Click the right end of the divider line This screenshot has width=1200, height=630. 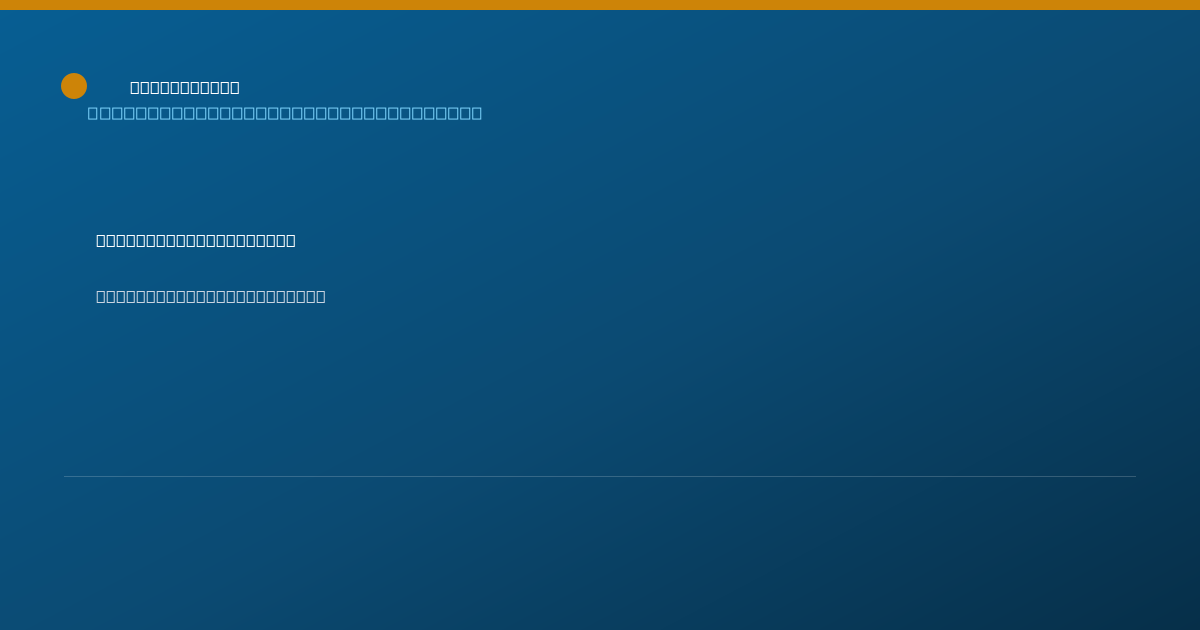point(1134,476)
